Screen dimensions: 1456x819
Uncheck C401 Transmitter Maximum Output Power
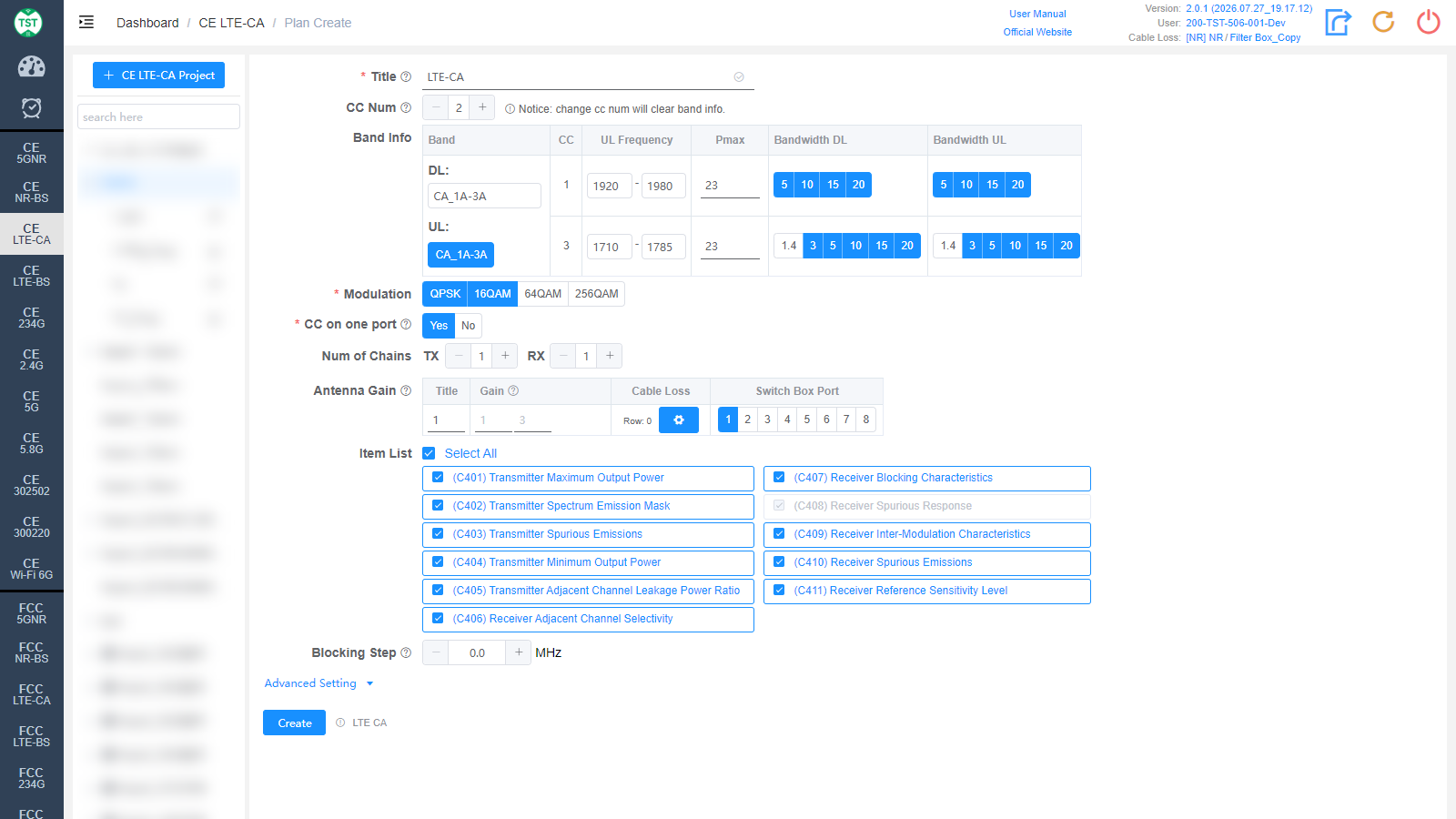click(x=438, y=478)
